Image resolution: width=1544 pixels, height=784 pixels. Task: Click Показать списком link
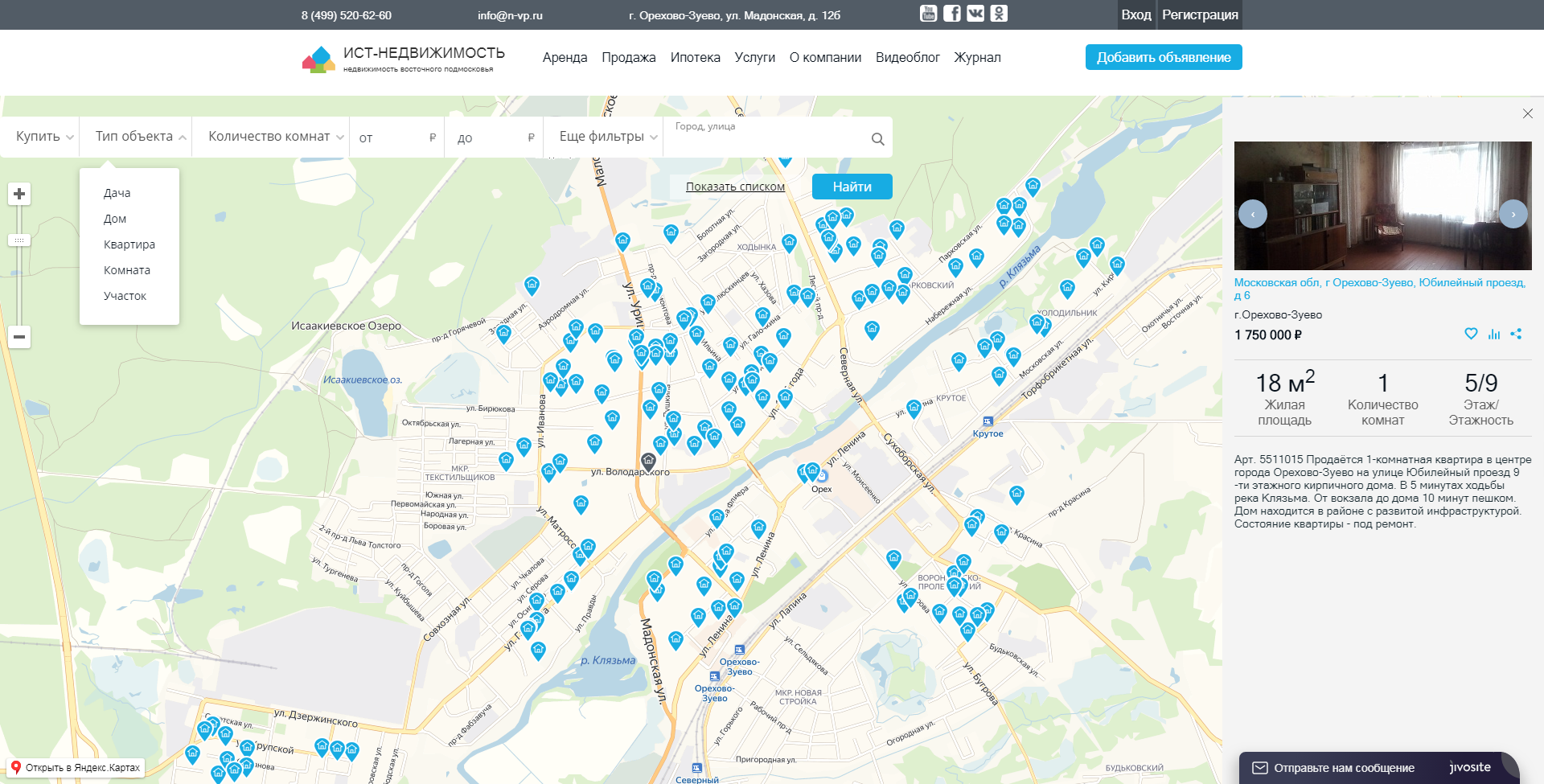pyautogui.click(x=735, y=187)
